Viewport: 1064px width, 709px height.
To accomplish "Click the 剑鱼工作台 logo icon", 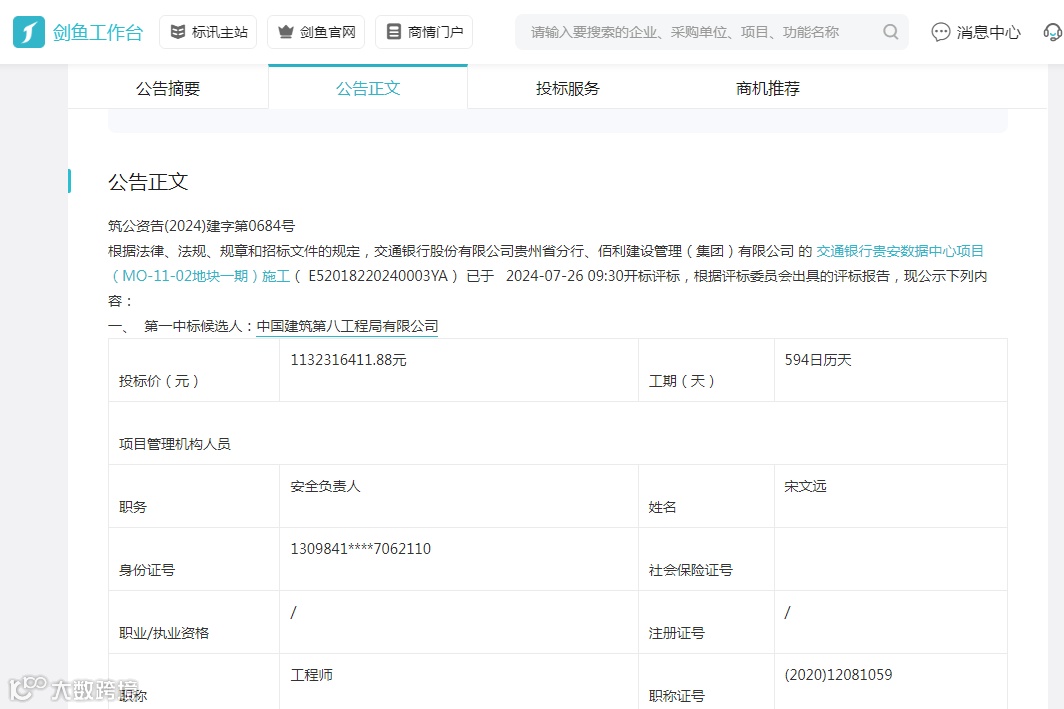I will pyautogui.click(x=28, y=32).
